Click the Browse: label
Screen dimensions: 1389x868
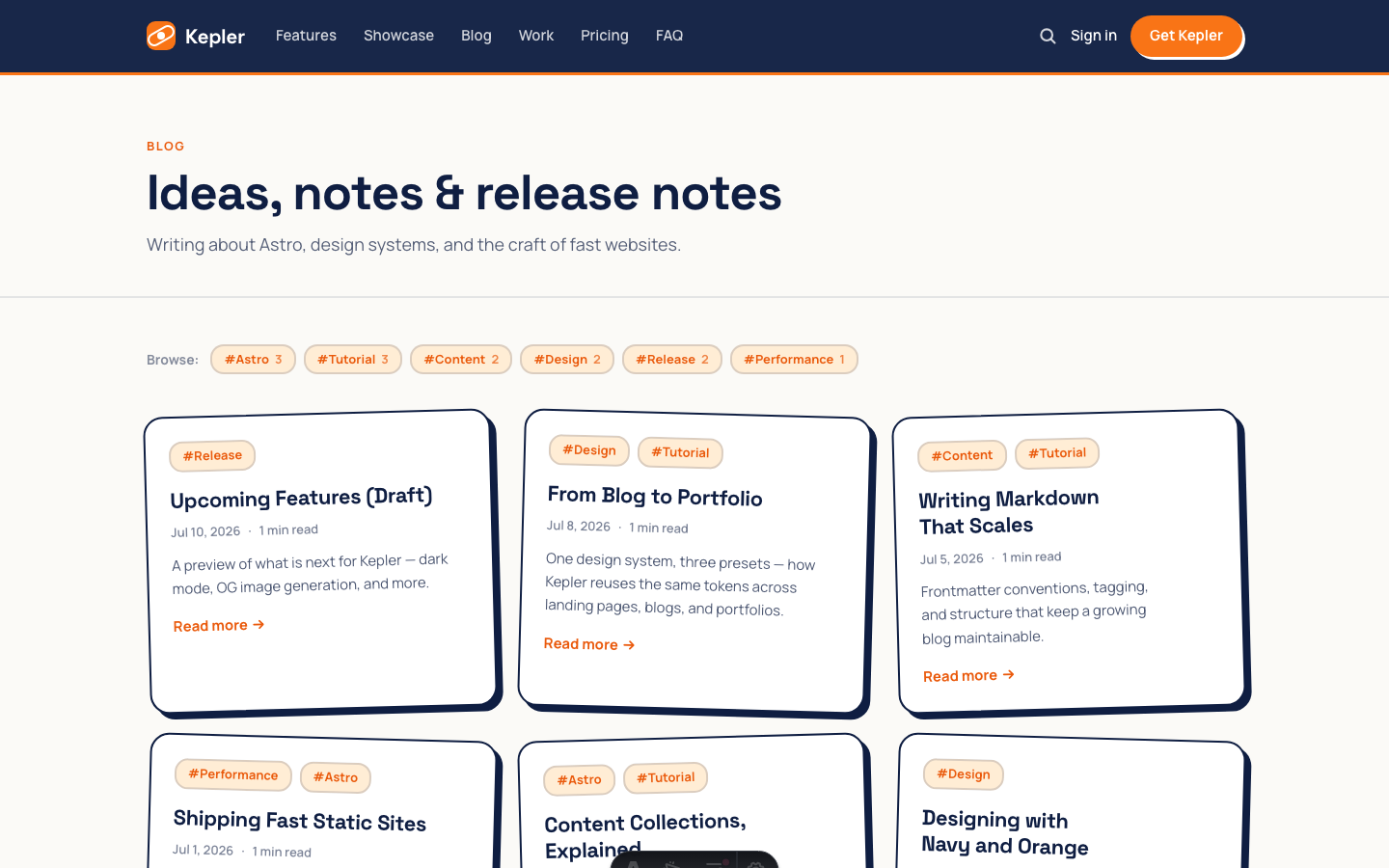pyautogui.click(x=173, y=360)
